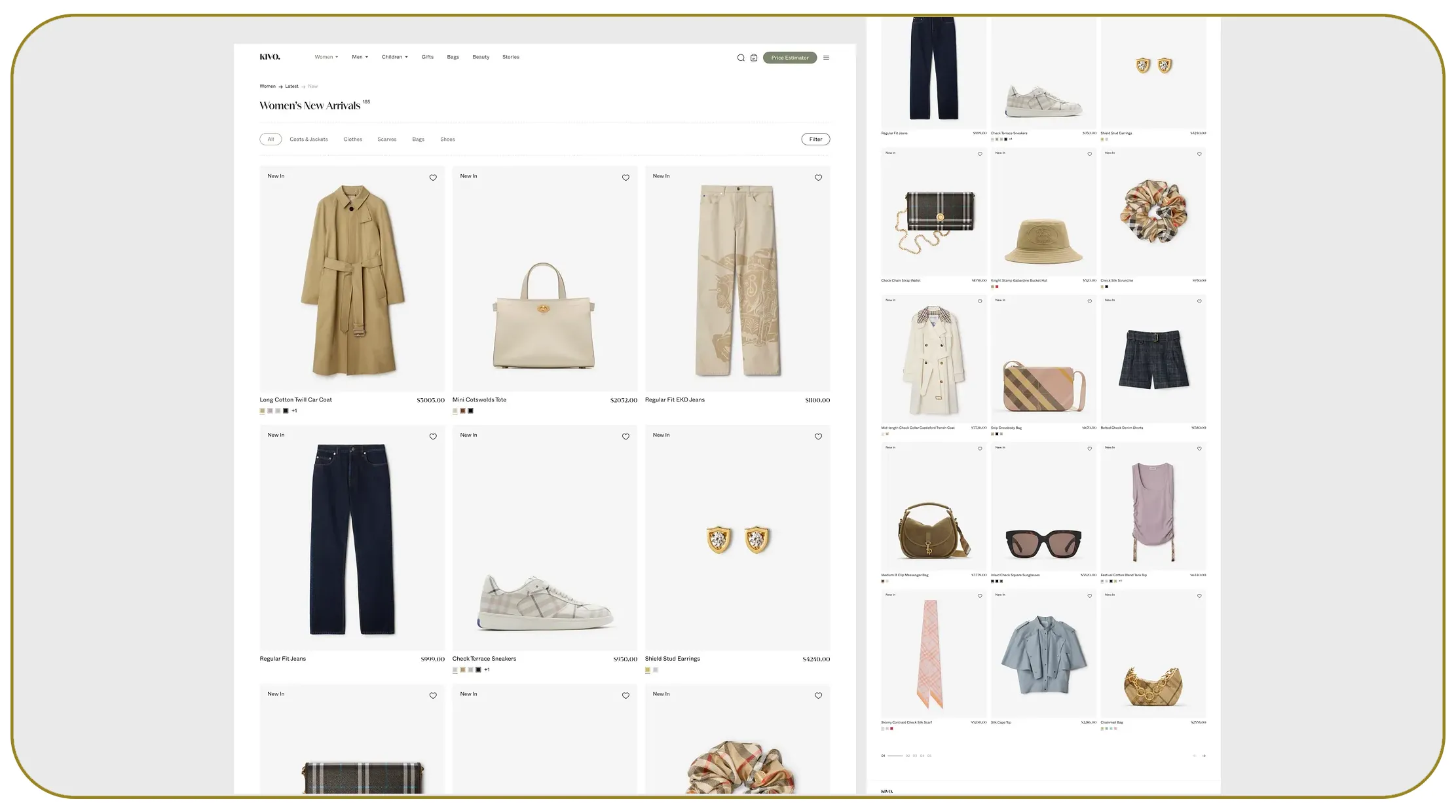Toggle wishlist heart on Long Cotton Twill Car Coat
The width and height of the screenshot is (1456, 812).
(433, 177)
